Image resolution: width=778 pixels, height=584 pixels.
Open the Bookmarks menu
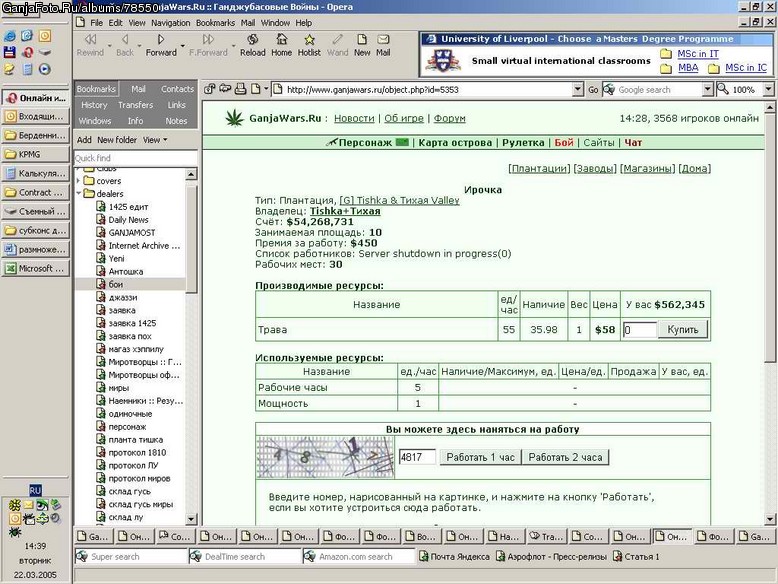click(215, 23)
